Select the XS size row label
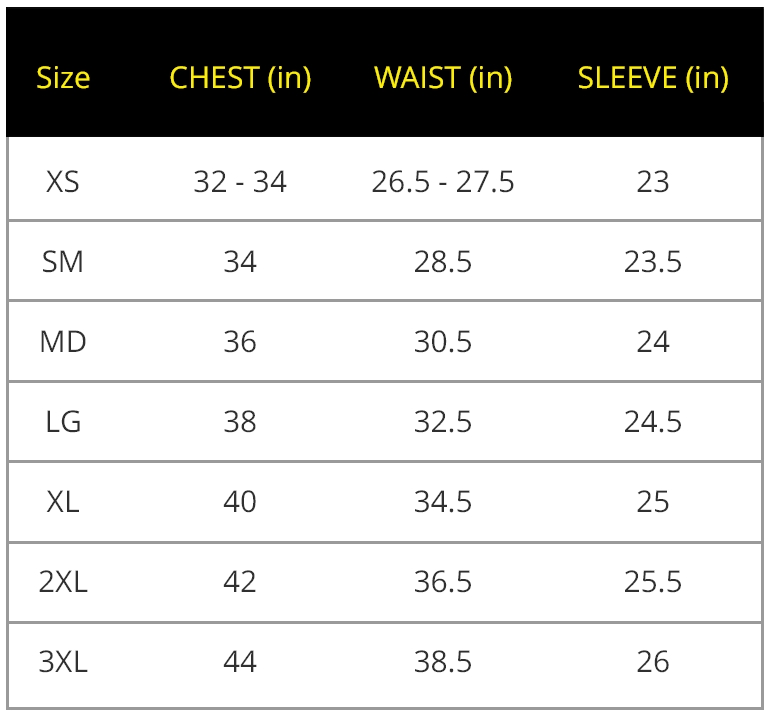Image resolution: width=772 pixels, height=716 pixels. [63, 182]
